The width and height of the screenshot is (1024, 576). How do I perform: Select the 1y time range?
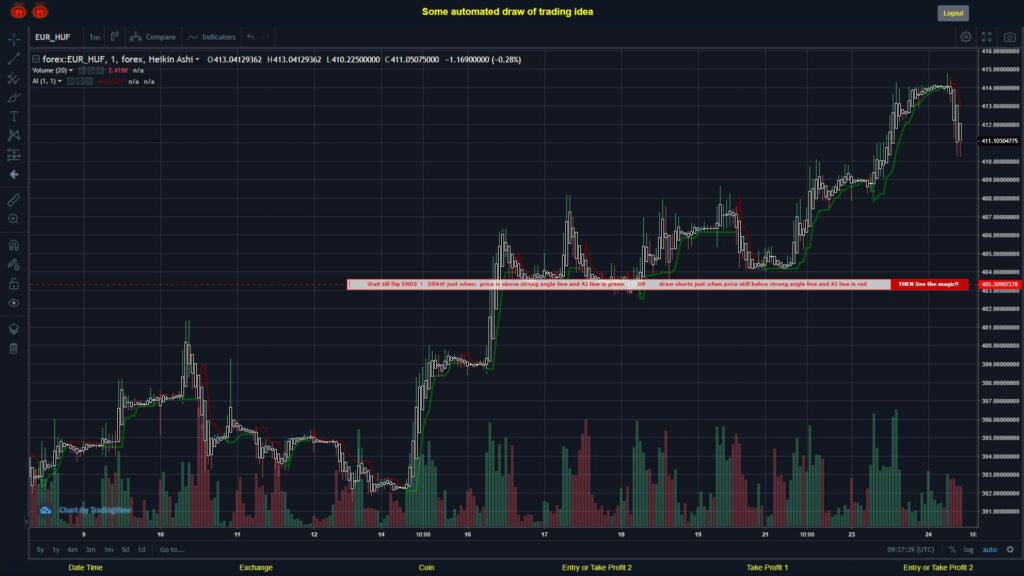point(56,550)
